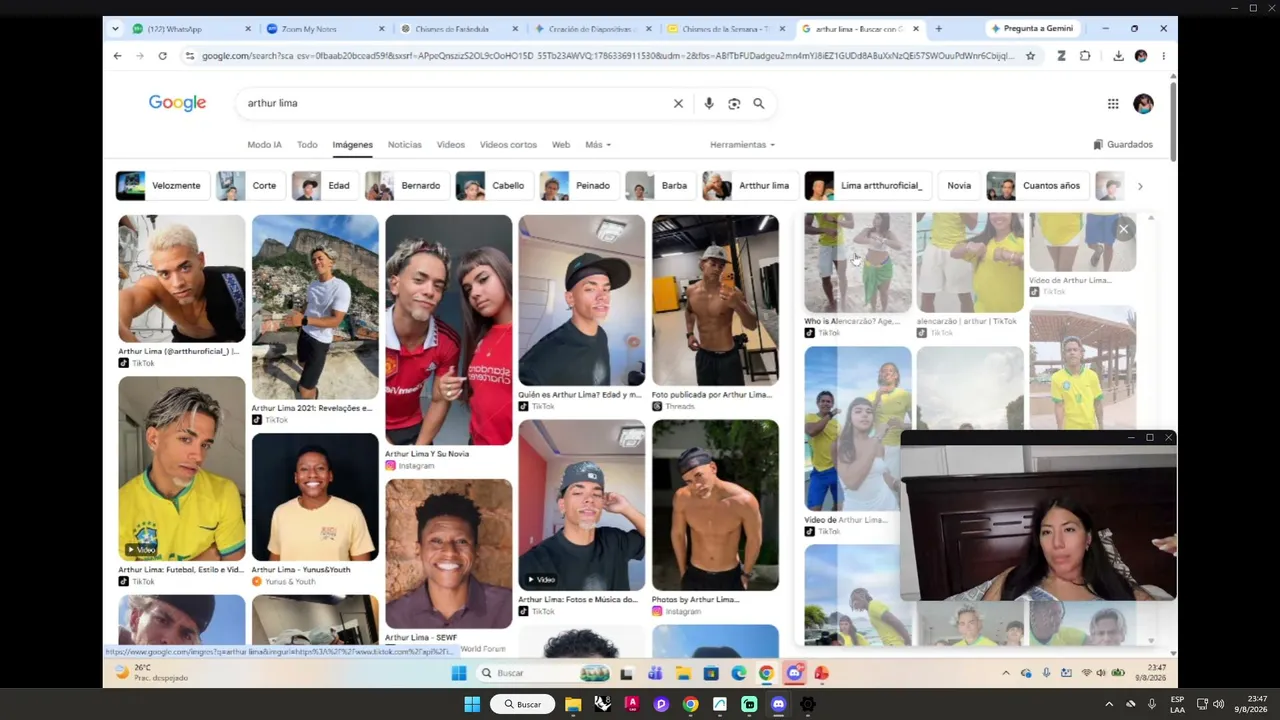The width and height of the screenshot is (1280, 720).
Task: Select the Videos results tab
Action: pos(451,145)
